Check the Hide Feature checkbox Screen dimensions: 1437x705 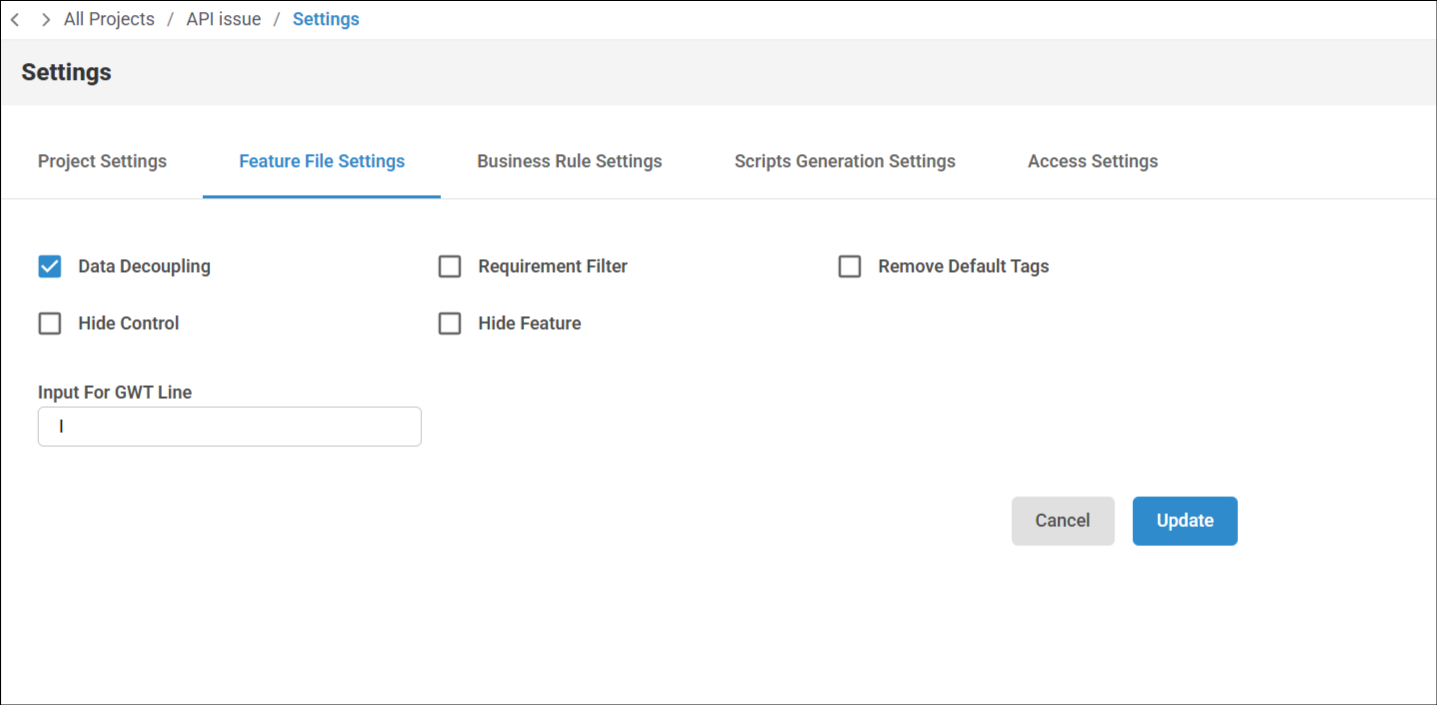tap(450, 324)
